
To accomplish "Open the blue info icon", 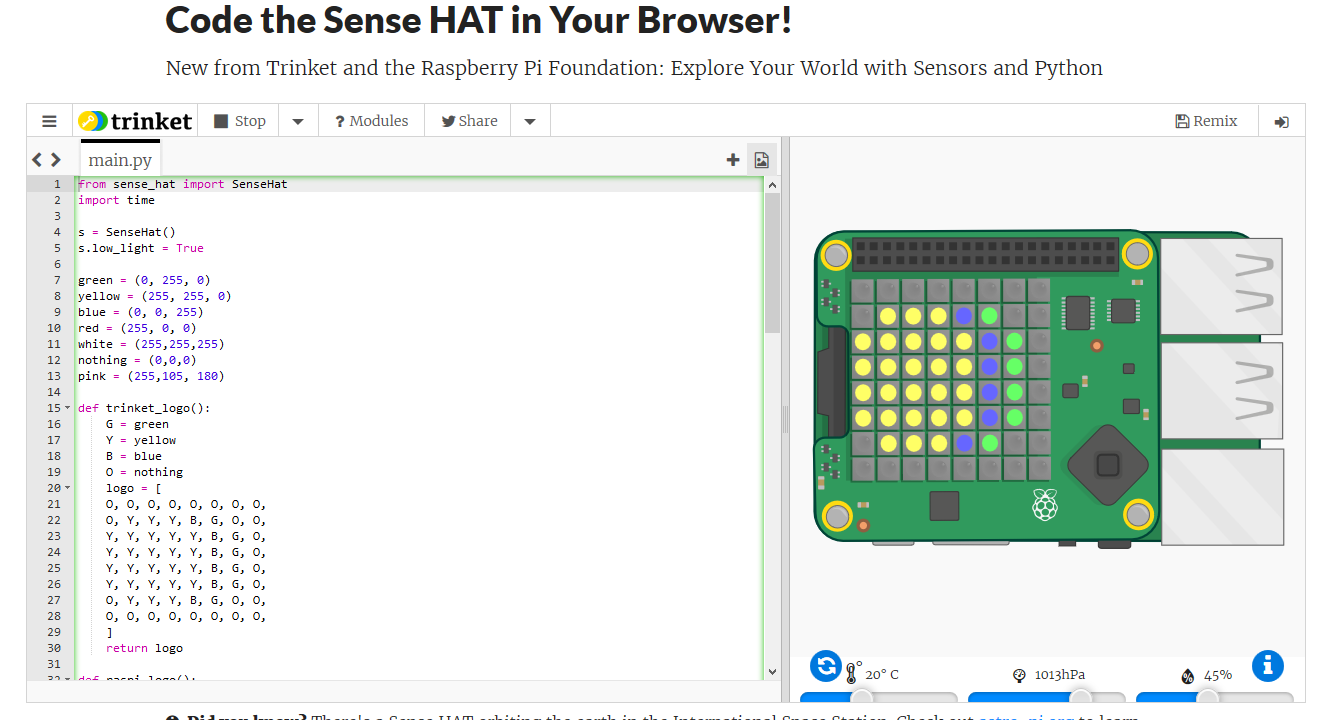I will click(x=1267, y=666).
